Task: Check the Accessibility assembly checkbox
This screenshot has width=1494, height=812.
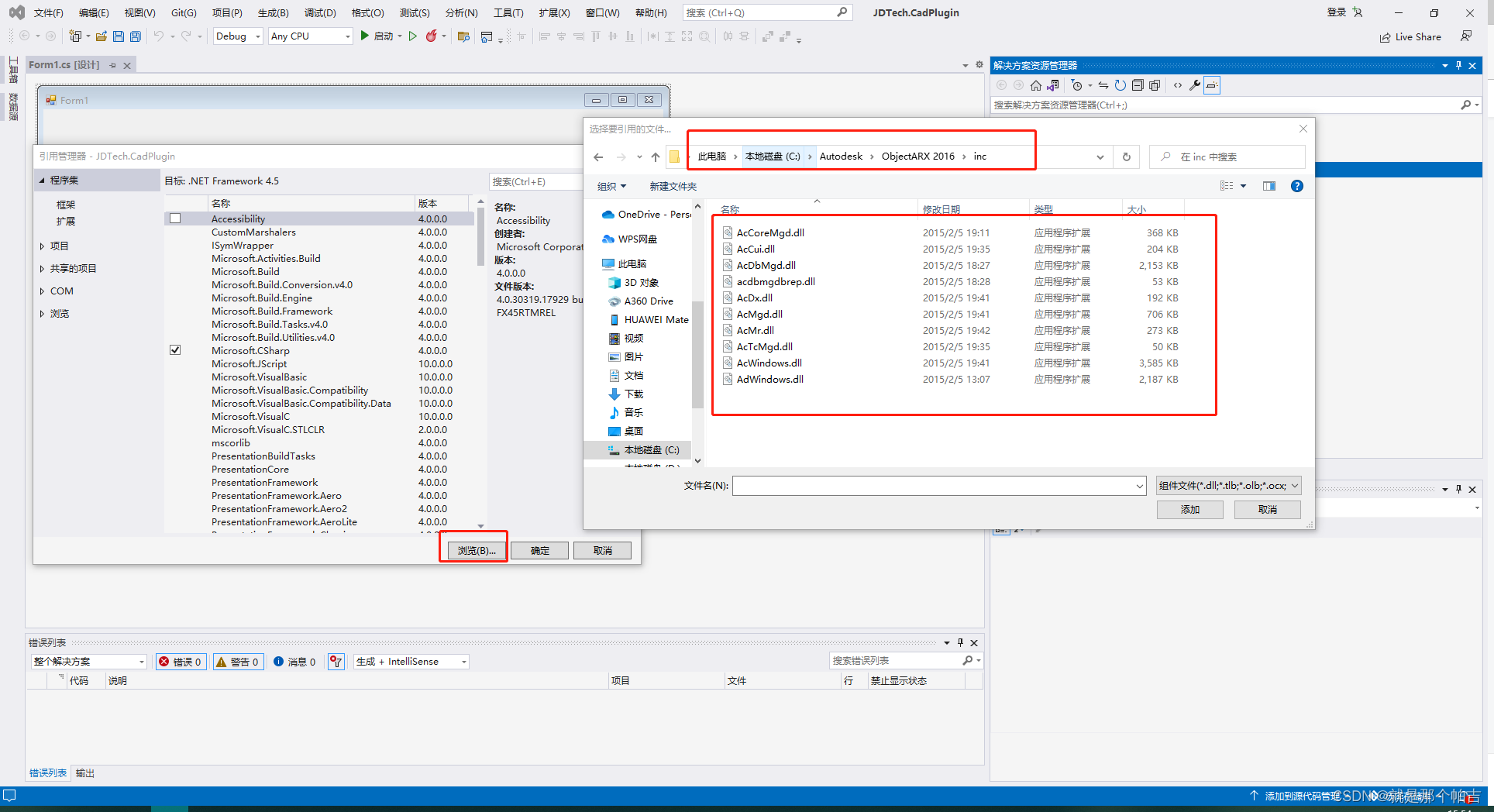Action: click(x=175, y=218)
